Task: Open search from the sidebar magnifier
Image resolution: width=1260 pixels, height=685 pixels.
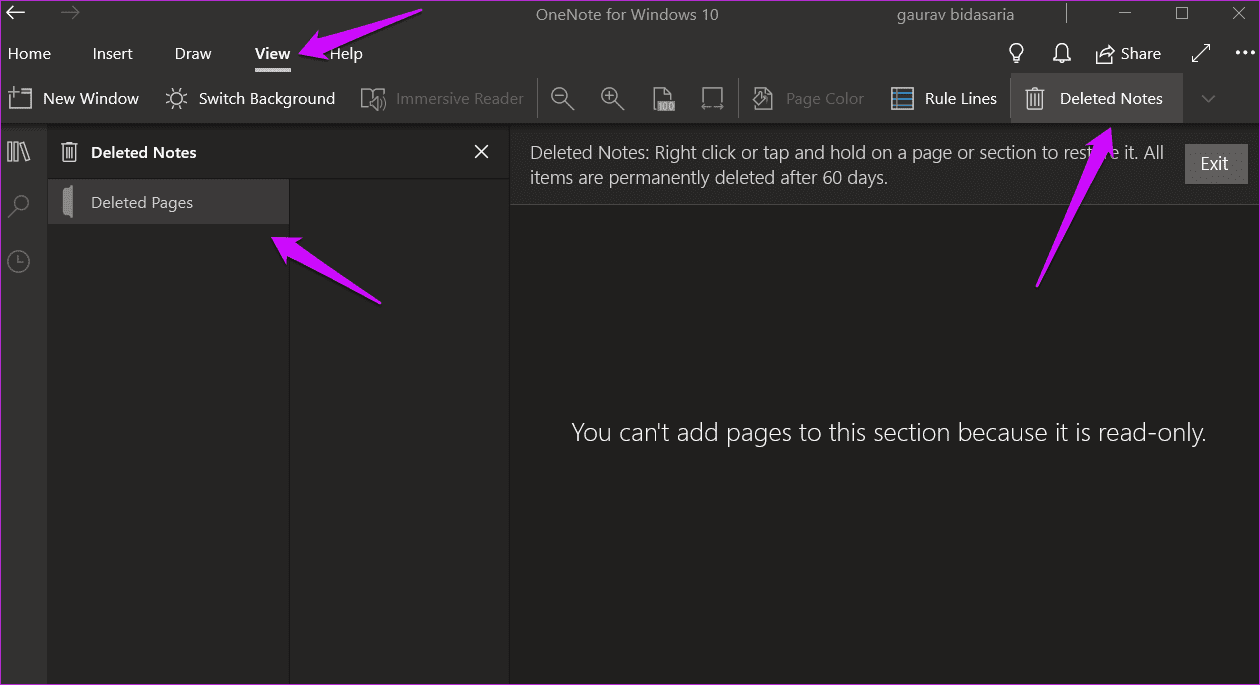Action: [x=19, y=206]
